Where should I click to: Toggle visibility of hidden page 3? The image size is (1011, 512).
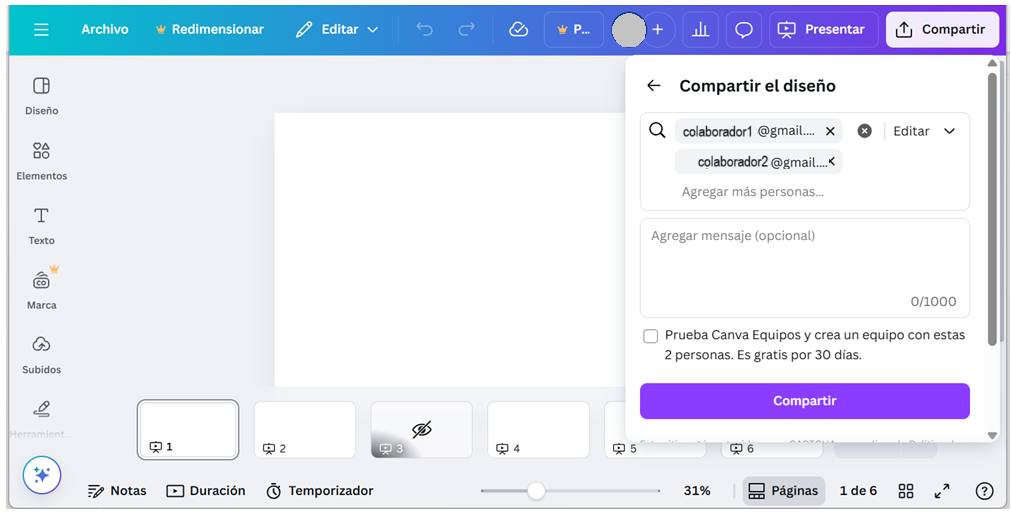421,429
